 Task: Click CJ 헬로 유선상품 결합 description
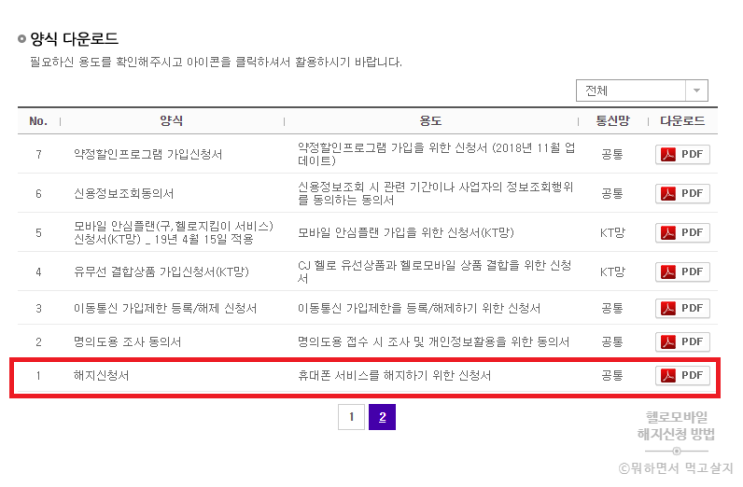(x=435, y=272)
